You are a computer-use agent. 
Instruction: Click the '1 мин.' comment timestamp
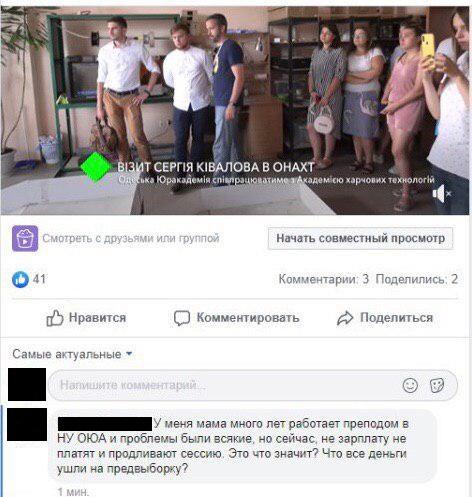(x=73, y=492)
